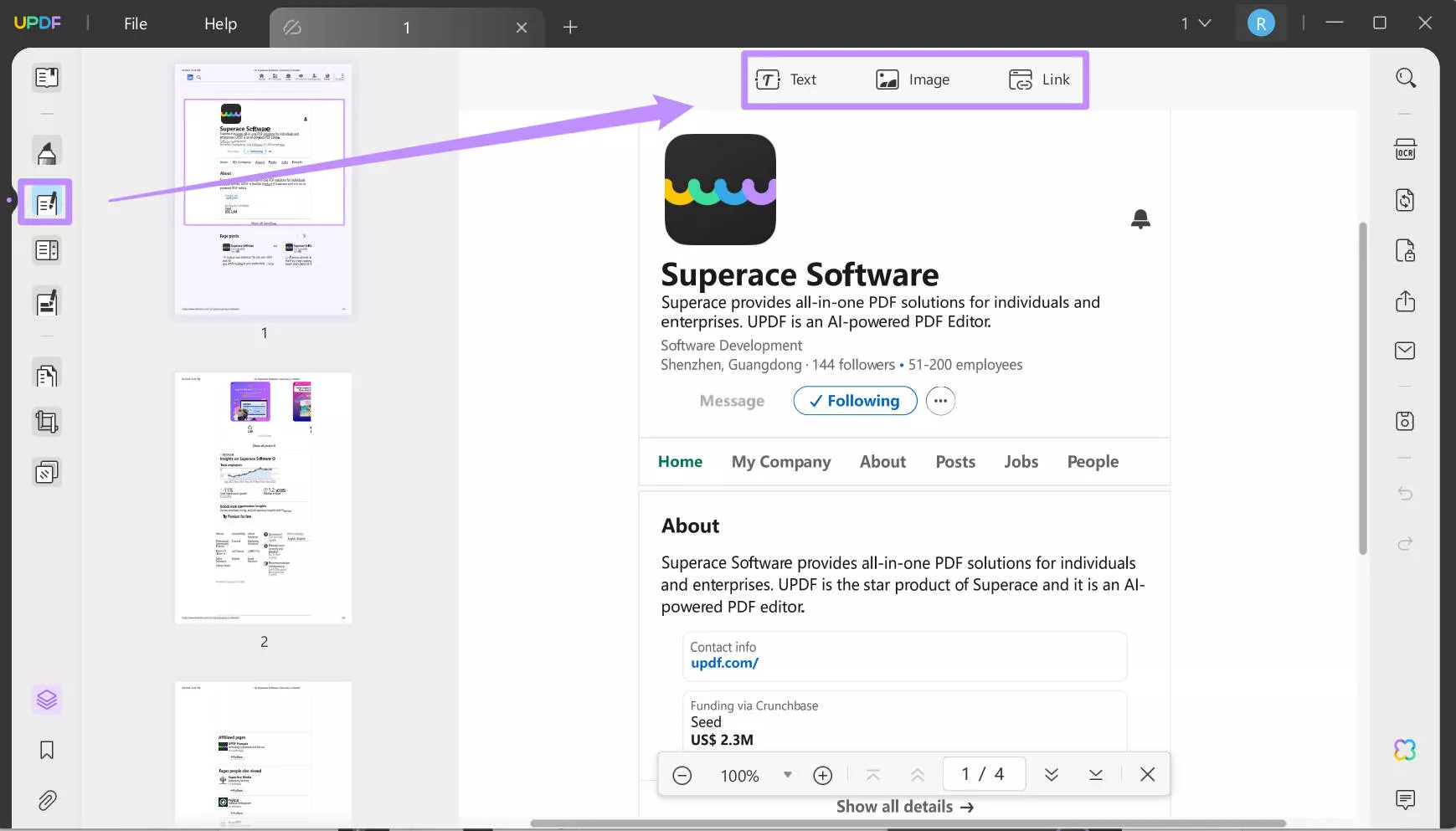Click Save as Other icon
Image resolution: width=1456 pixels, height=831 pixels.
click(x=1406, y=421)
